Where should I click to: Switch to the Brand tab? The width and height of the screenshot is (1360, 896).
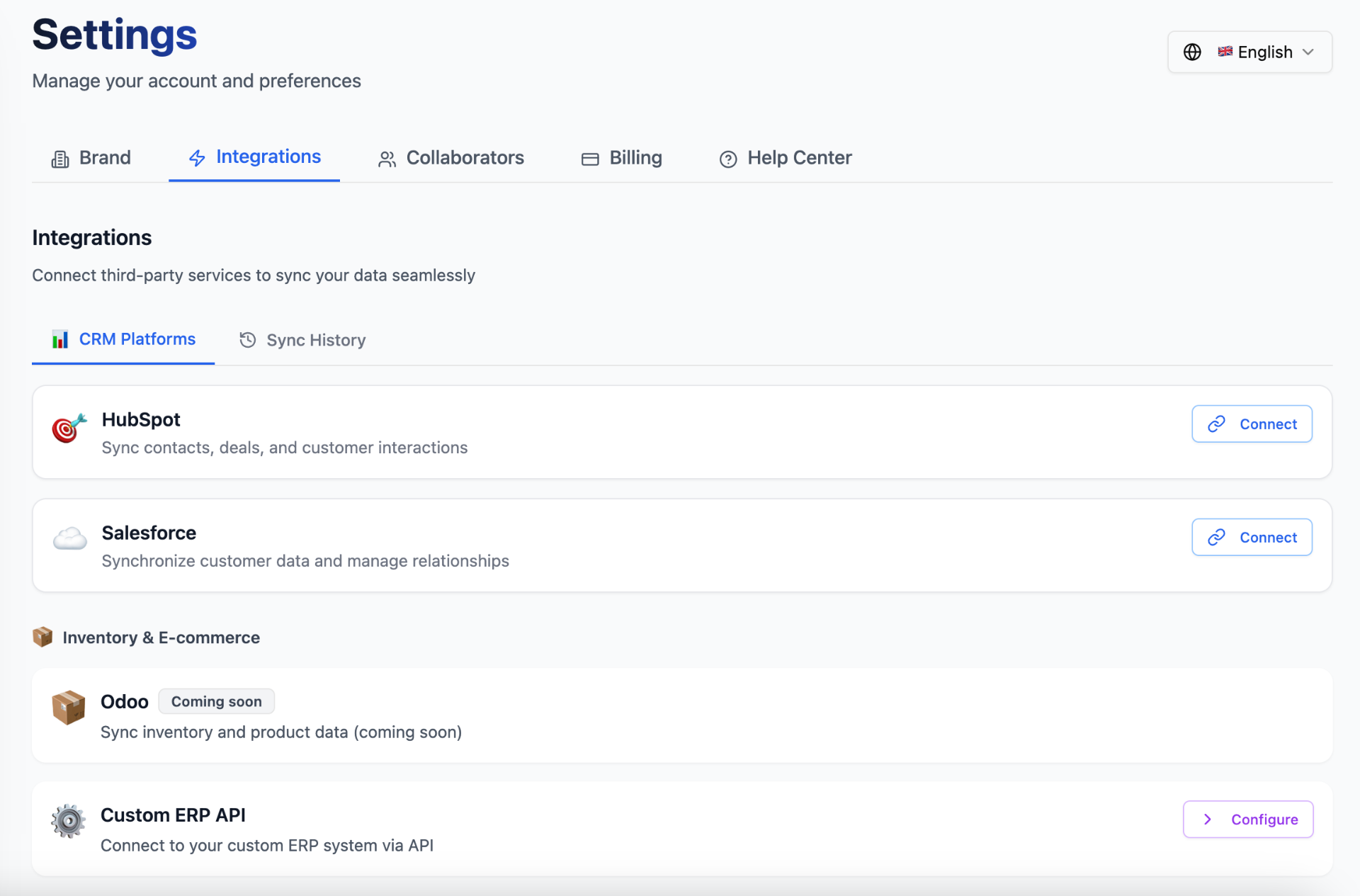[x=91, y=157]
